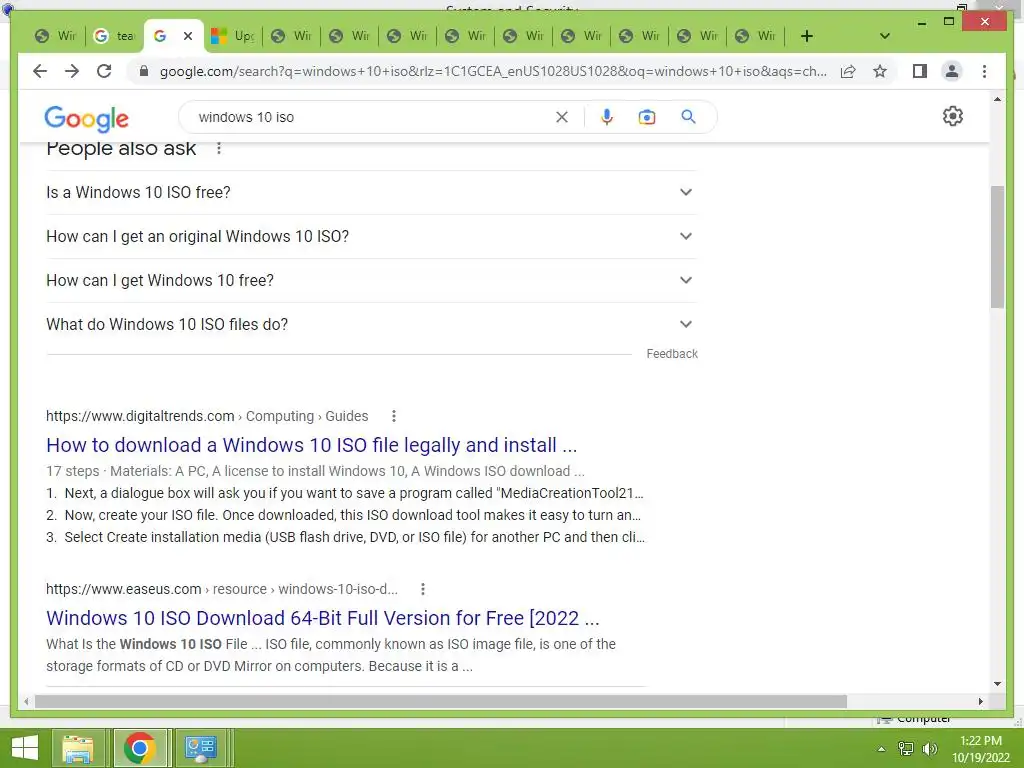Open EaseUS result options menu
This screenshot has width=1024, height=768.
(x=423, y=589)
